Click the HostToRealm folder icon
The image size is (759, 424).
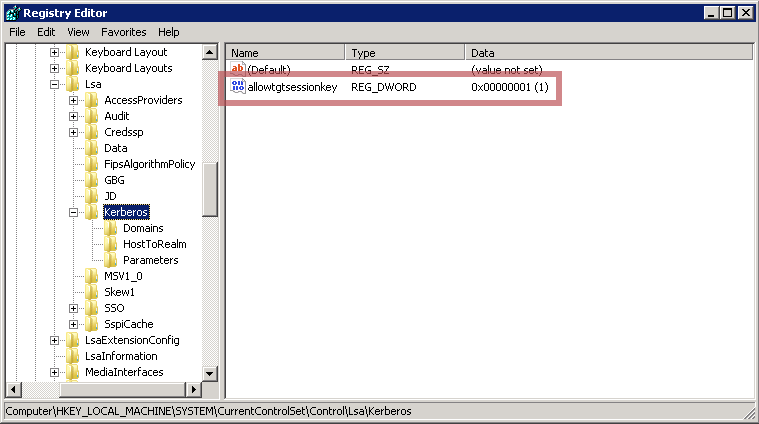pos(110,243)
